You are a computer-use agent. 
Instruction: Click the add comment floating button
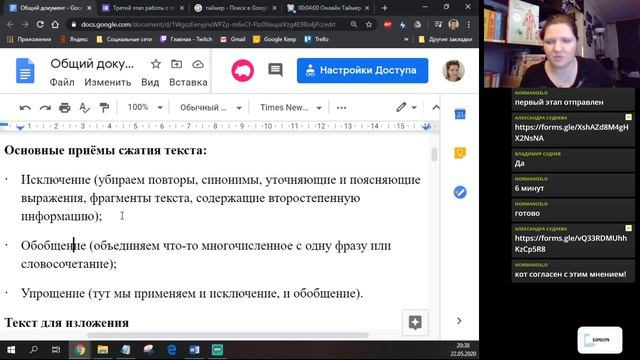[415, 322]
